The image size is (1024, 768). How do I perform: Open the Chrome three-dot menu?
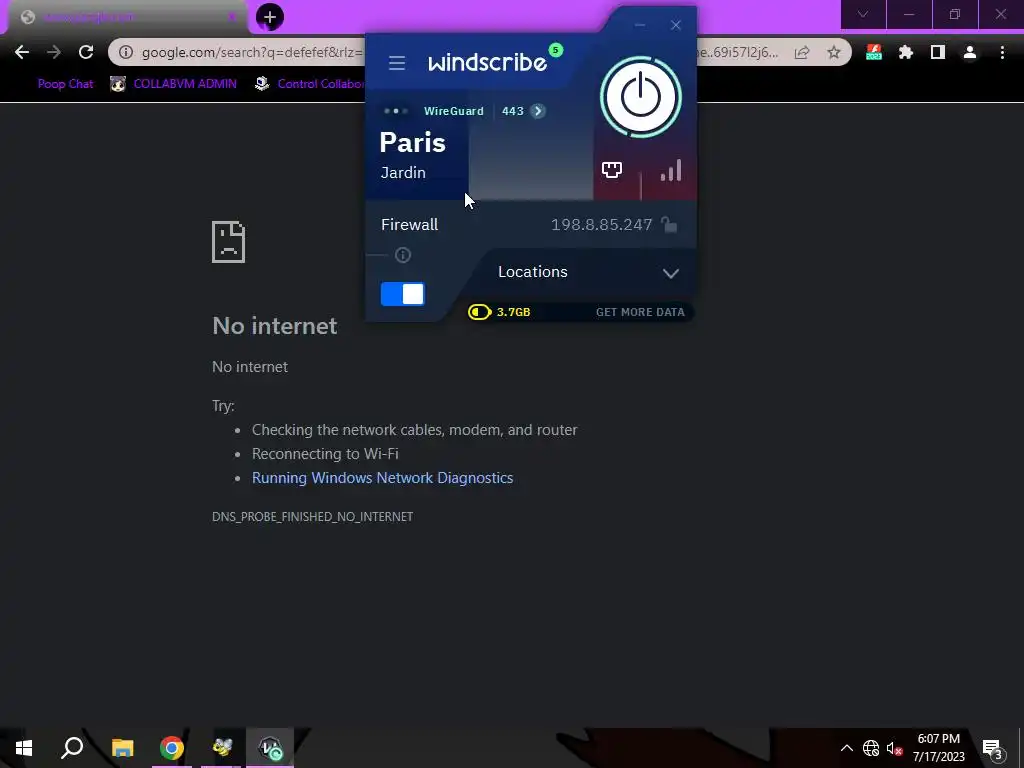click(x=1002, y=52)
